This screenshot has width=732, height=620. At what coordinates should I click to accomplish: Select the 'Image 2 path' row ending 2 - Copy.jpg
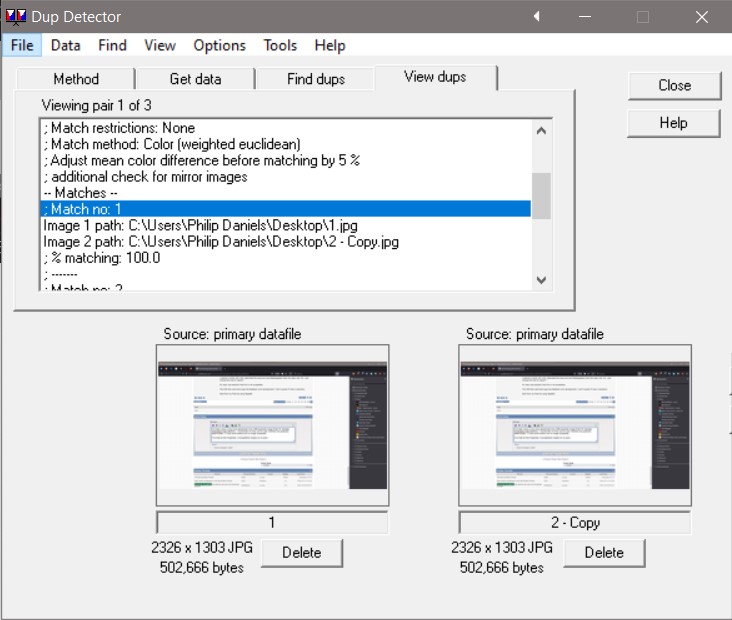pyautogui.click(x=286, y=242)
